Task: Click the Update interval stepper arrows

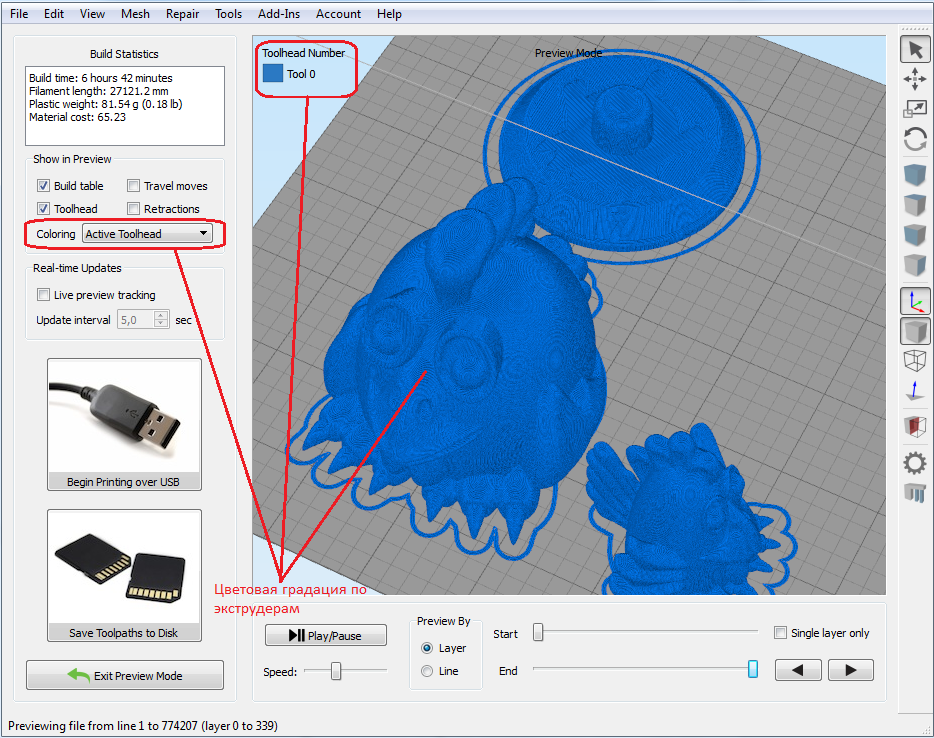Action: tap(160, 319)
